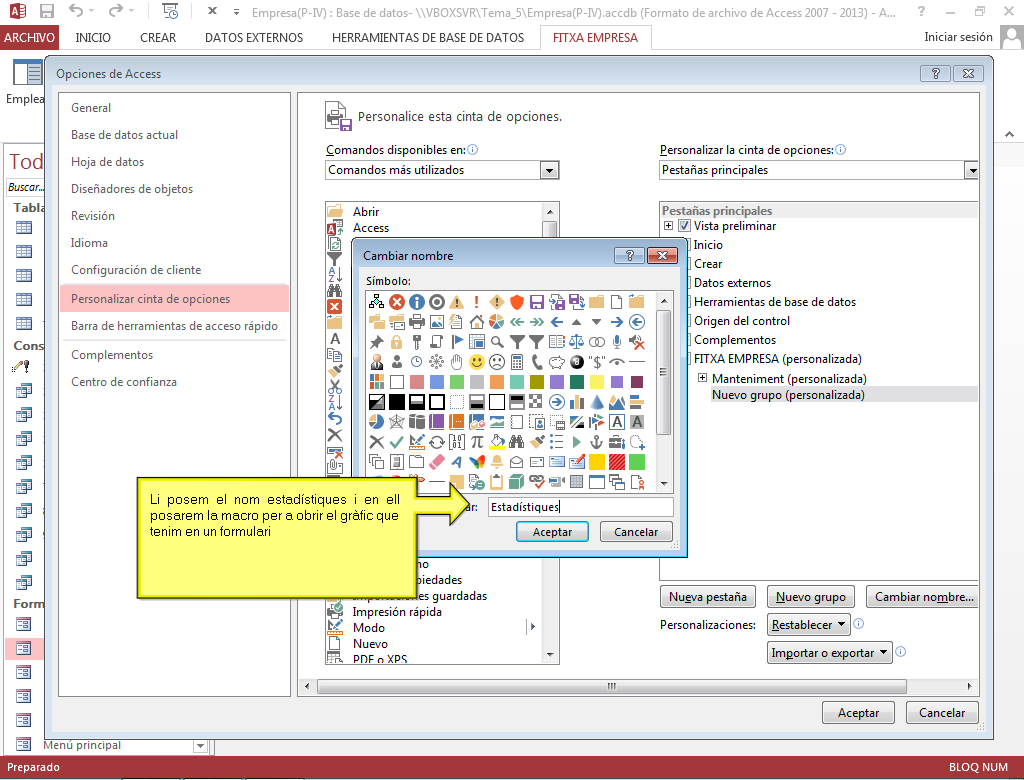1024x780 pixels.
Task: Click the Cambiar nombre... button
Action: (x=922, y=596)
